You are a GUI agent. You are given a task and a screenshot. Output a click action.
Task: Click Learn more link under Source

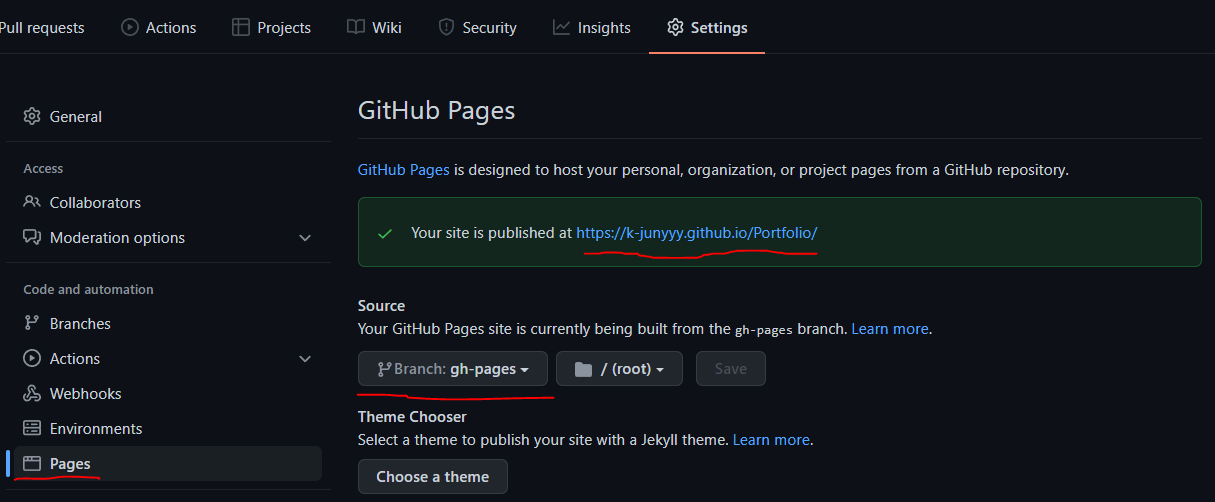(890, 328)
